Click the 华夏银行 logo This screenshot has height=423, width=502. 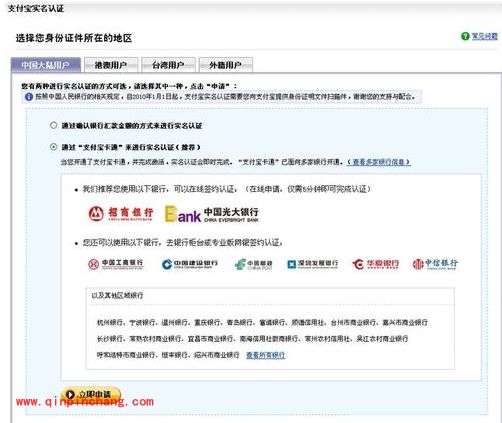click(375, 264)
